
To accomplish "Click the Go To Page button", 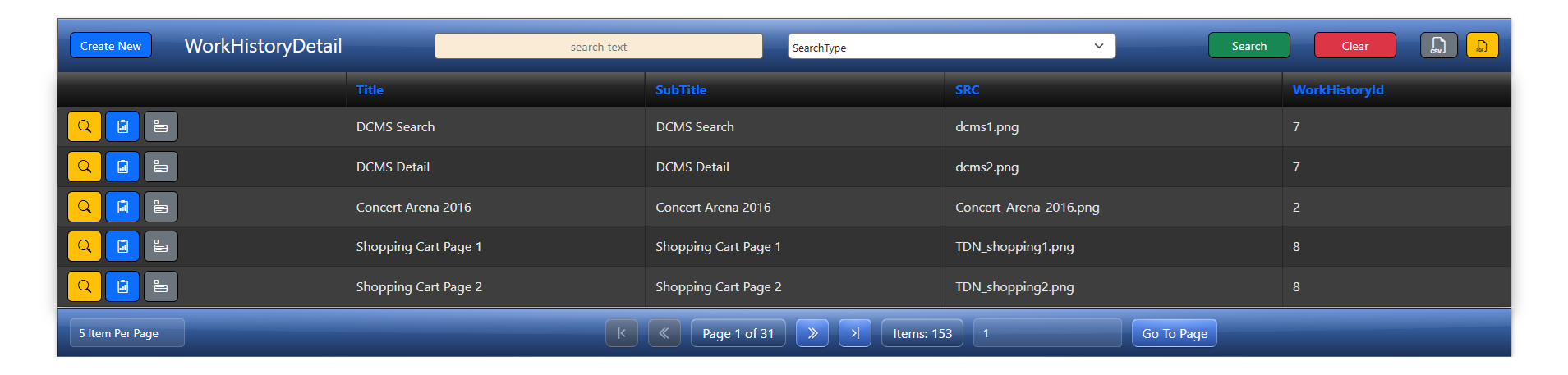I will click(1175, 333).
